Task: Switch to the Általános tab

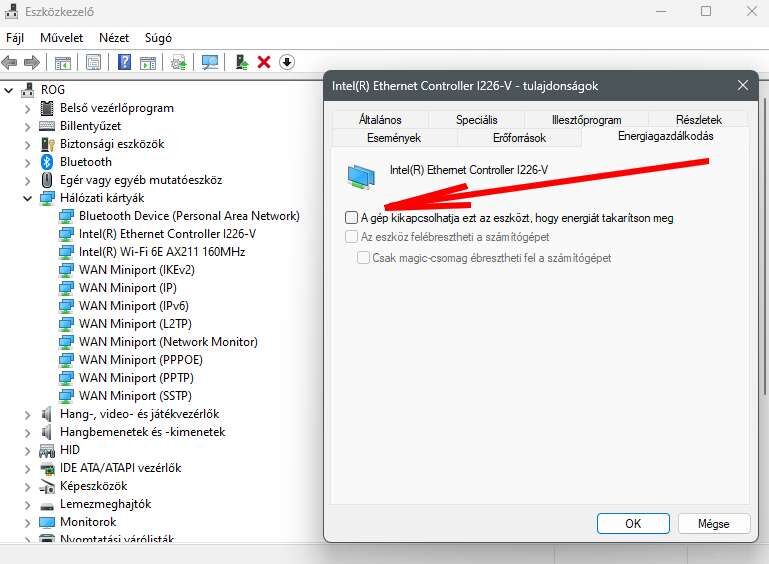Action: coord(380,120)
